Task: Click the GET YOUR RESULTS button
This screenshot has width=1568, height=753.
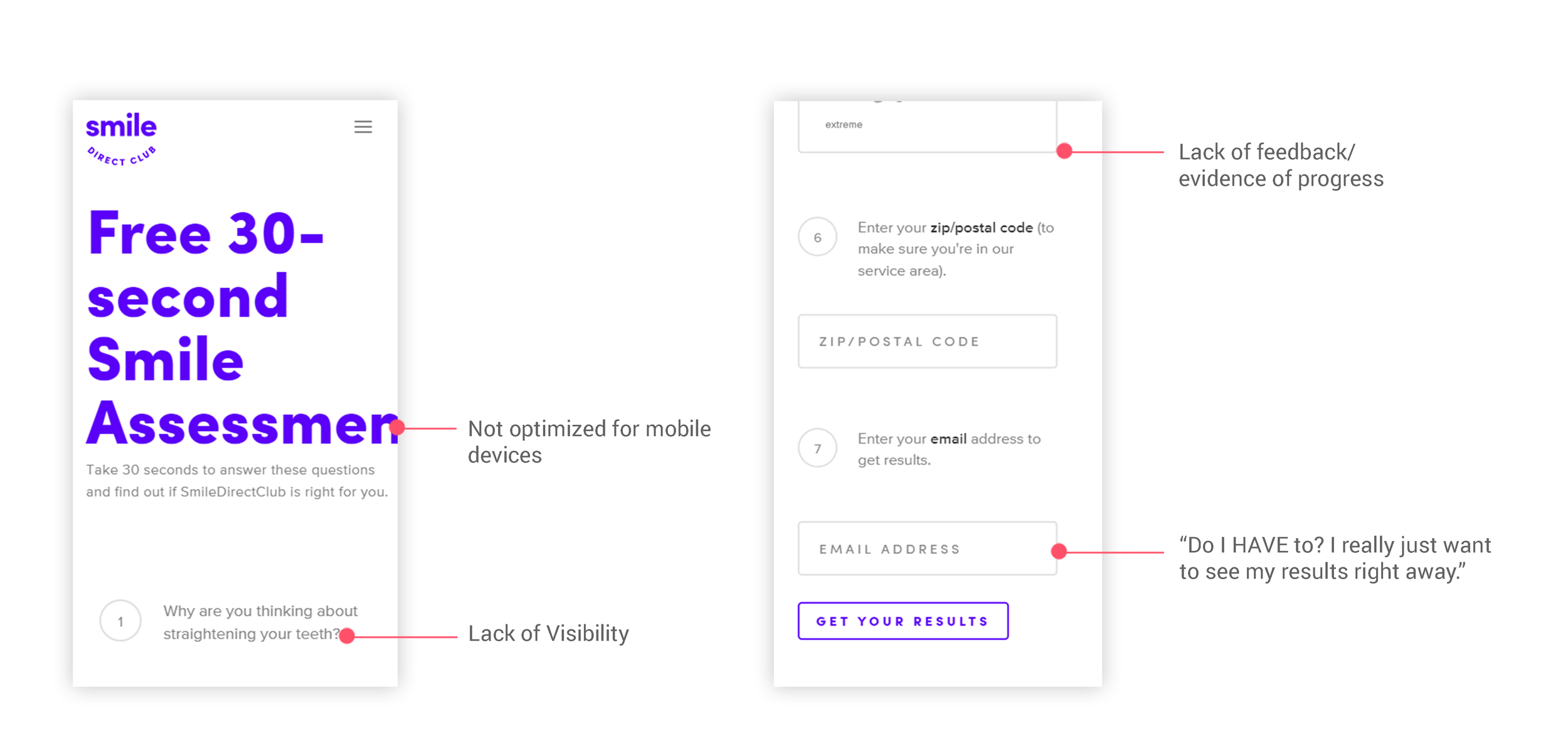Action: point(903,621)
